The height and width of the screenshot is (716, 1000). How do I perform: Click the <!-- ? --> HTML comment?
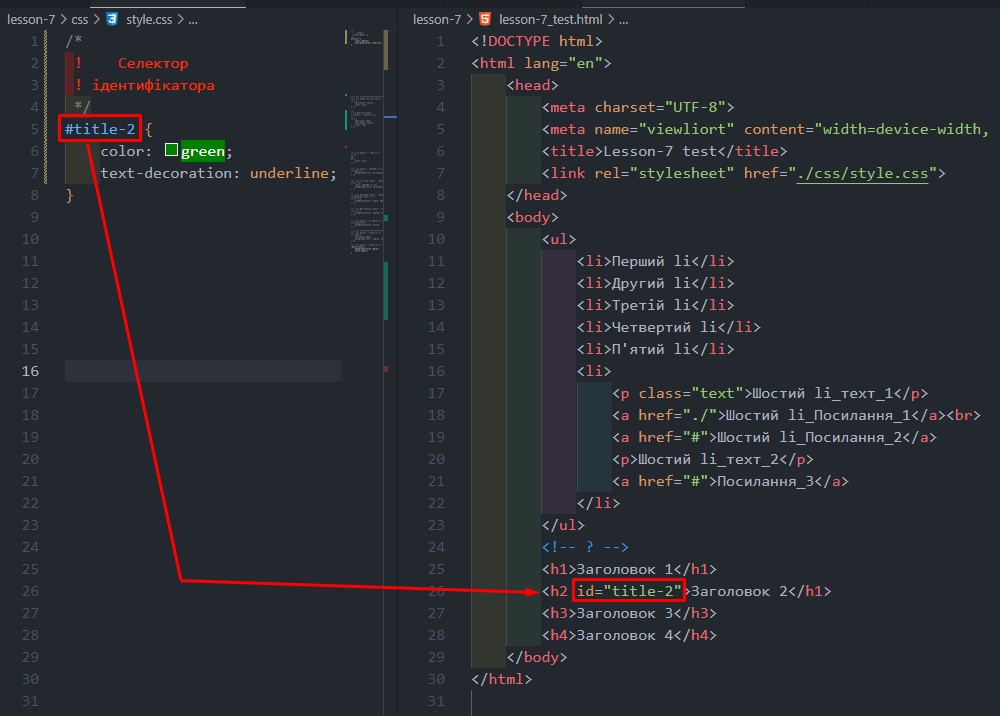pyautogui.click(x=585, y=547)
